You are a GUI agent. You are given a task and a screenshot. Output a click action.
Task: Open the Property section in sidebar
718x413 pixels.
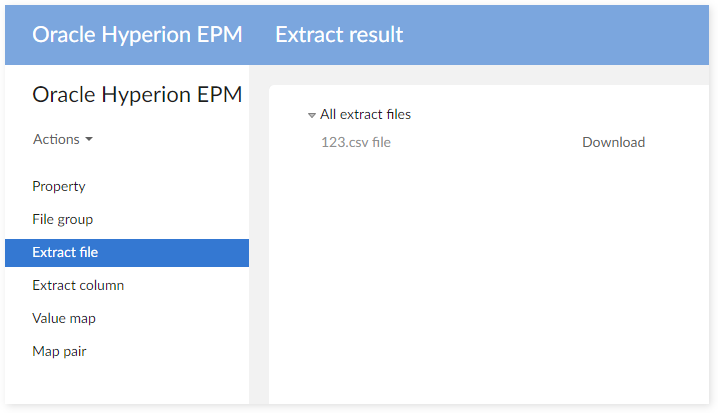pyautogui.click(x=59, y=186)
